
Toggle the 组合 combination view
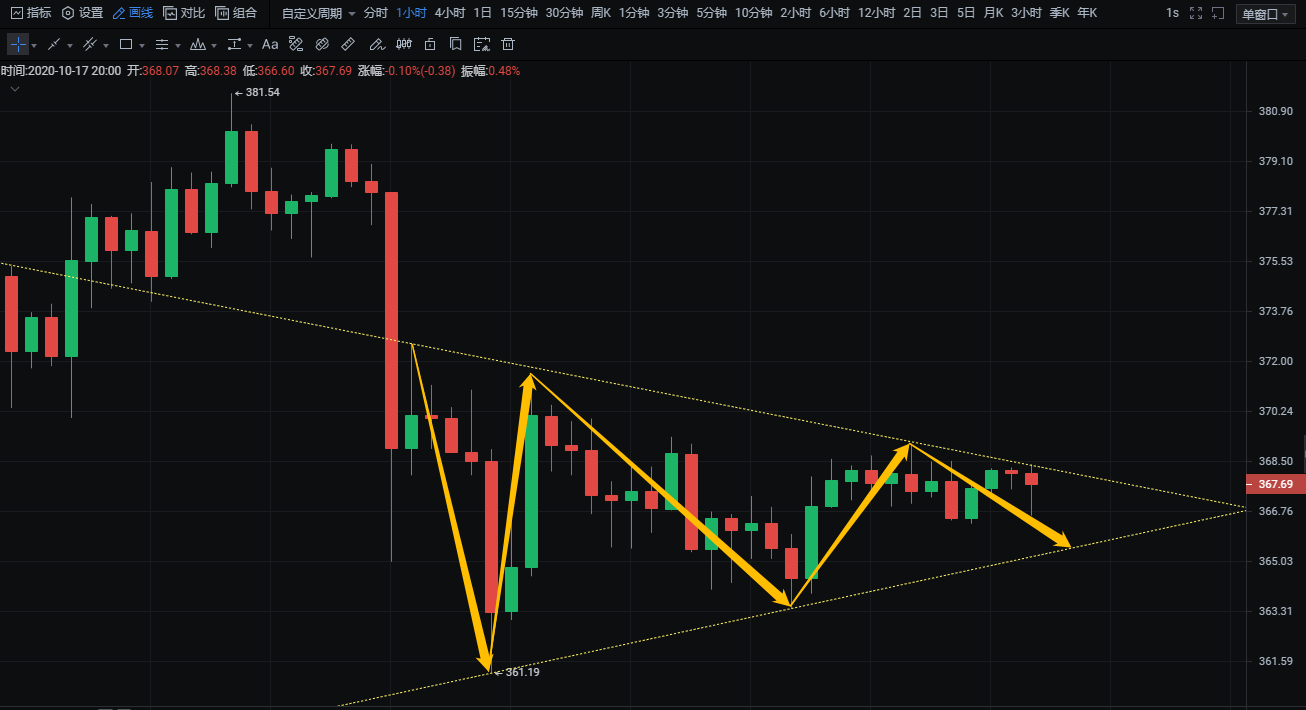tap(236, 13)
